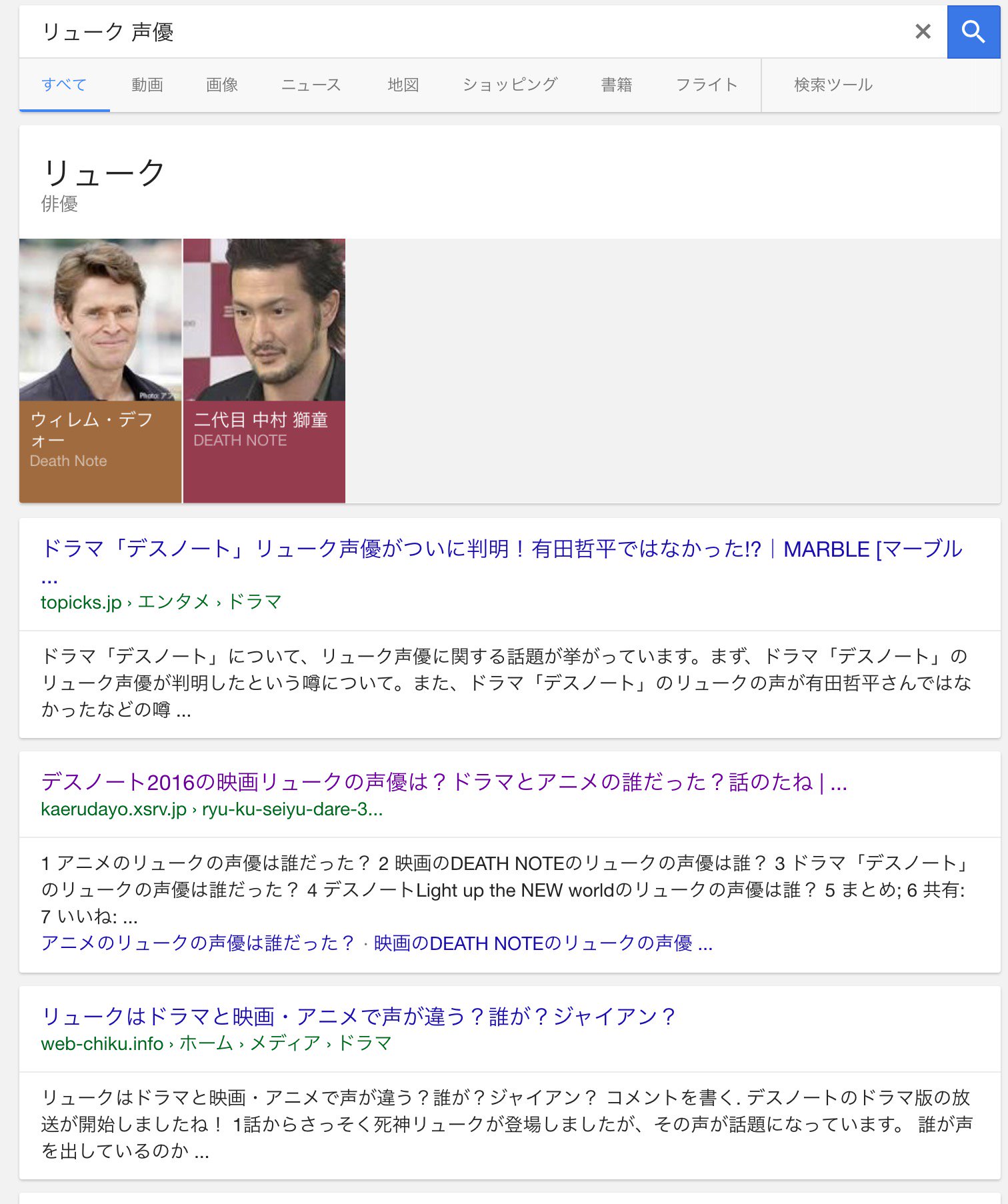1008x1204 pixels.
Task: Switch to the 画像 tab
Action: [x=222, y=85]
